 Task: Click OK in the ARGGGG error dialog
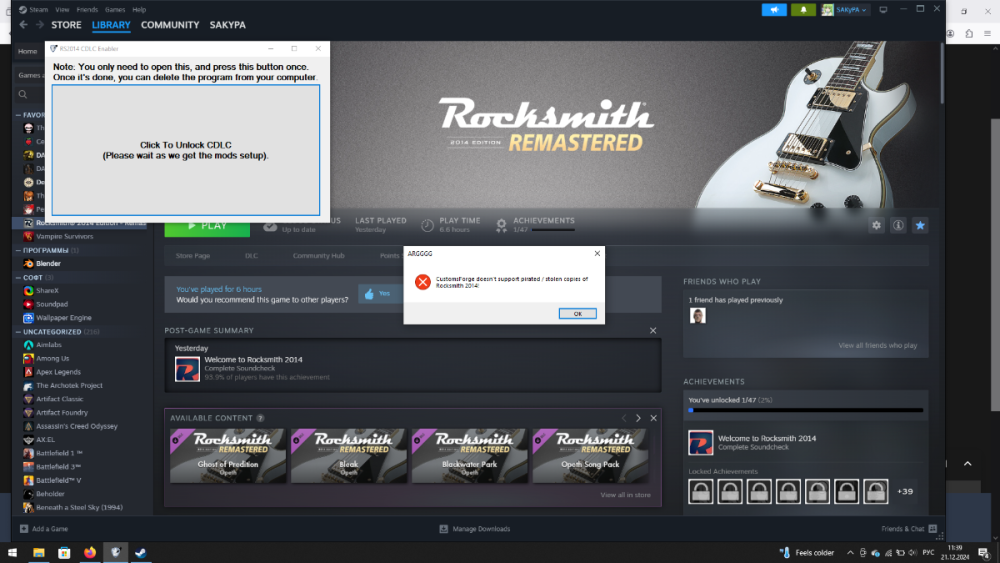pyautogui.click(x=577, y=314)
